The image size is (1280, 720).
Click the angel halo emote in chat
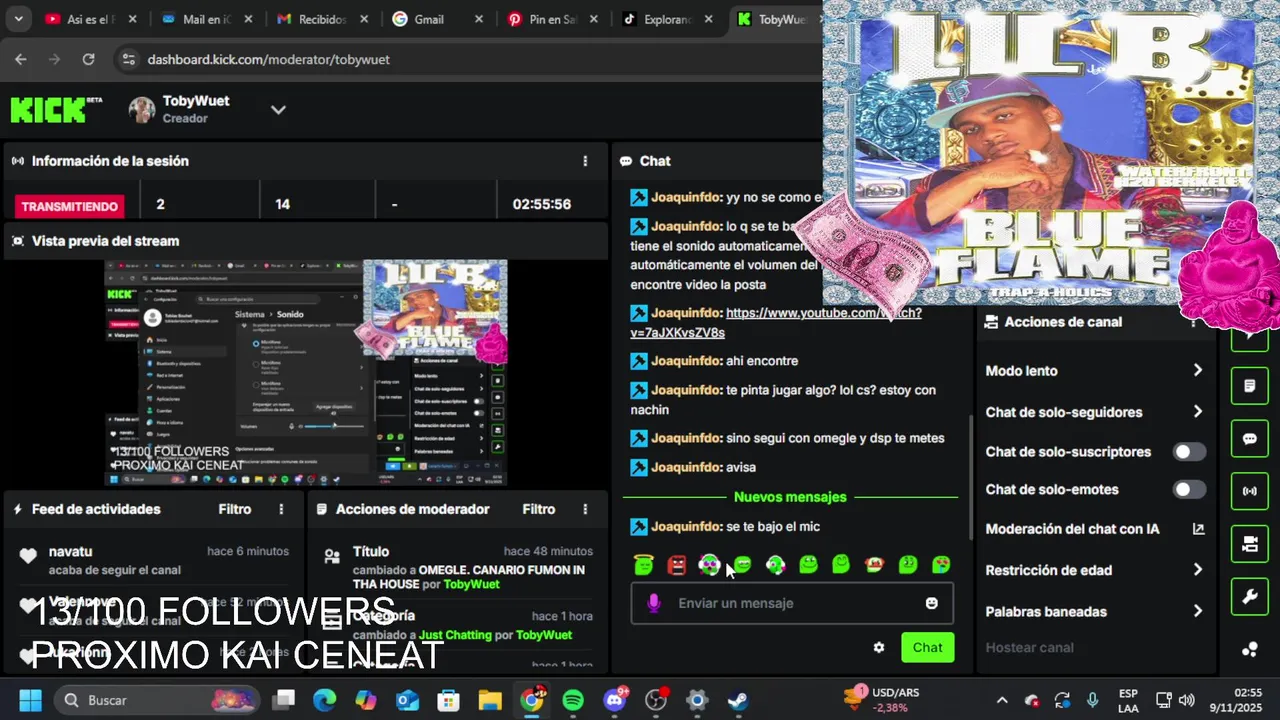(644, 565)
